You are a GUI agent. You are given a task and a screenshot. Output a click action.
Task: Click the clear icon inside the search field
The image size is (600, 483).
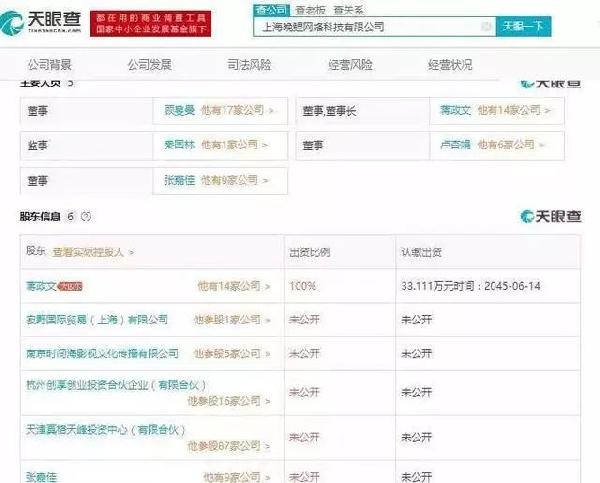(x=486, y=26)
